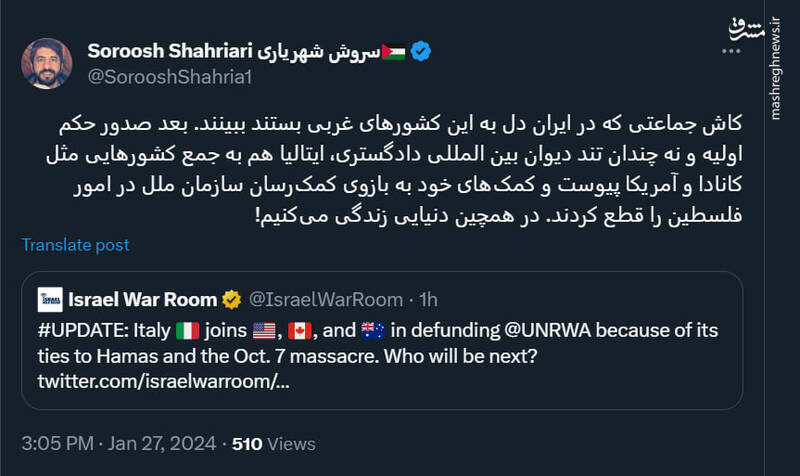Follow the twitter.com/israelwarroom link
This screenshot has width=800, height=476.
click(x=164, y=382)
